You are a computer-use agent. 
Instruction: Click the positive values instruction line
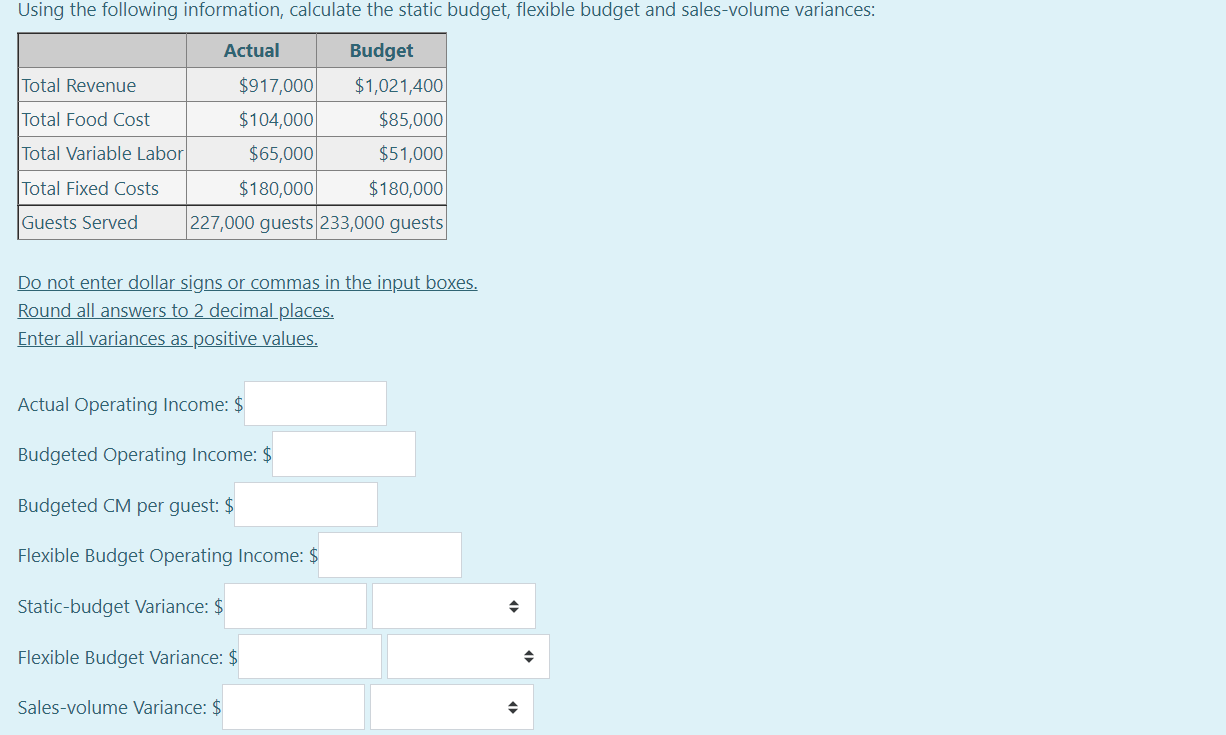(167, 338)
